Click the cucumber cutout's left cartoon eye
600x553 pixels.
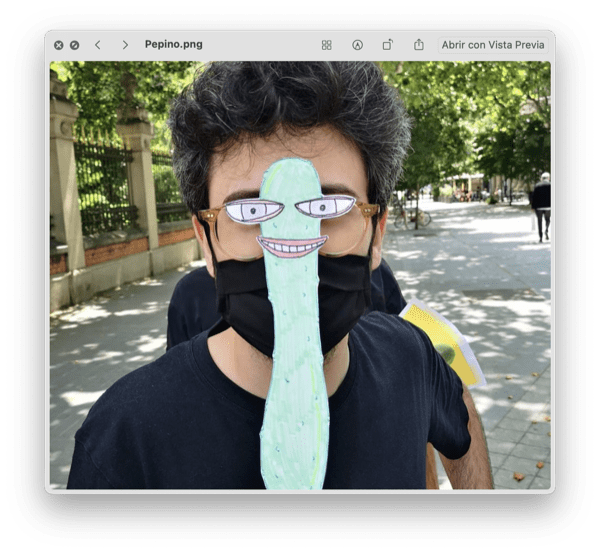254,210
